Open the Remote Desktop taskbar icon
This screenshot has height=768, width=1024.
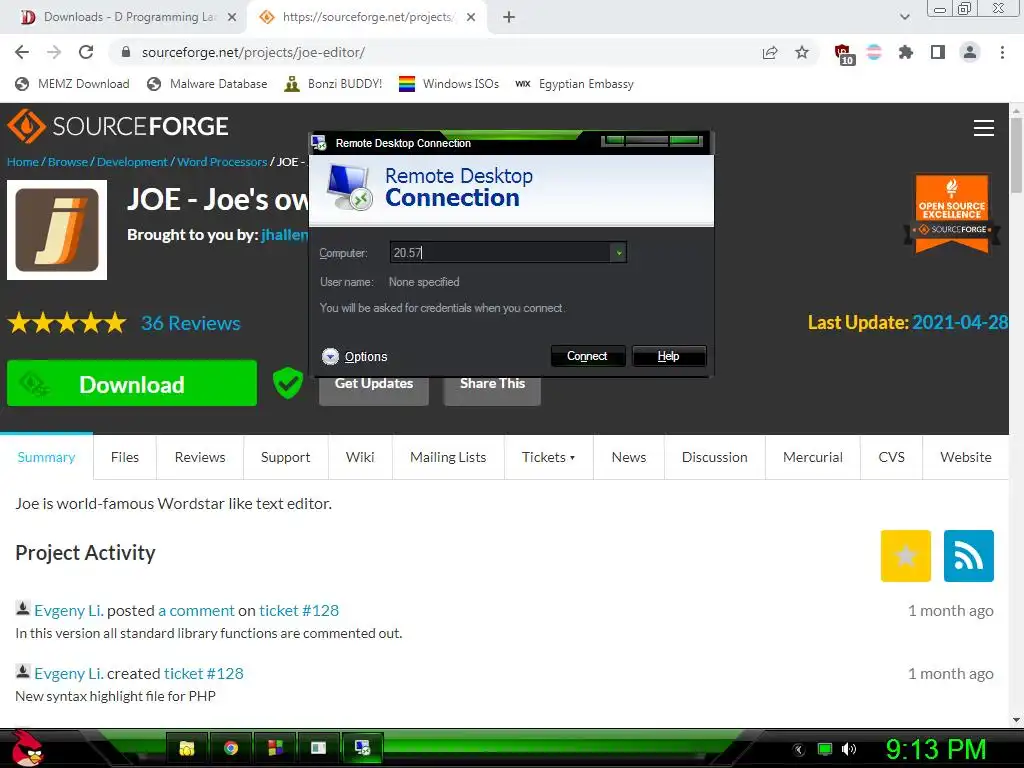362,748
